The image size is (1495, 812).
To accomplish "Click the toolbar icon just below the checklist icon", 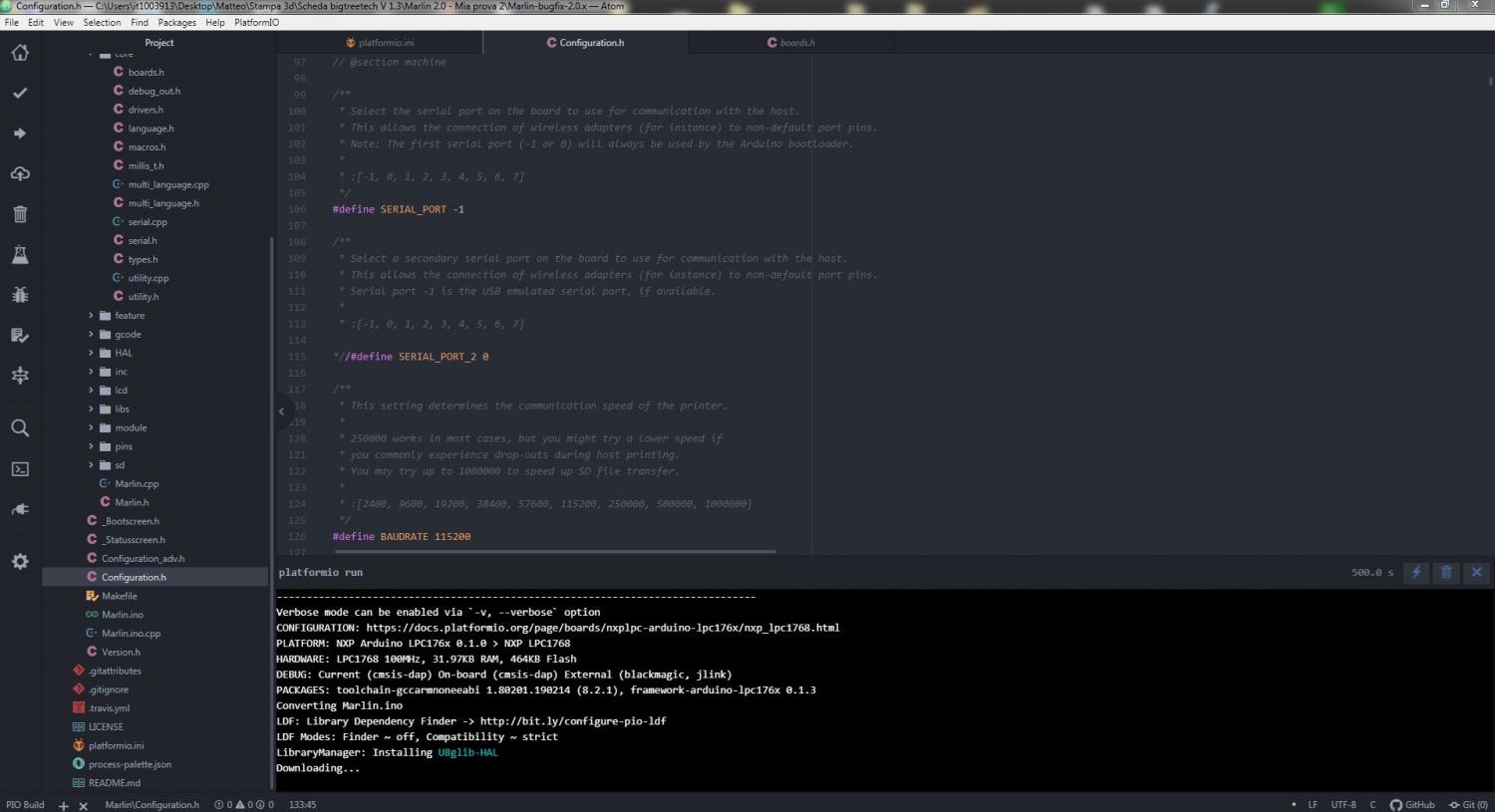I will click(20, 376).
